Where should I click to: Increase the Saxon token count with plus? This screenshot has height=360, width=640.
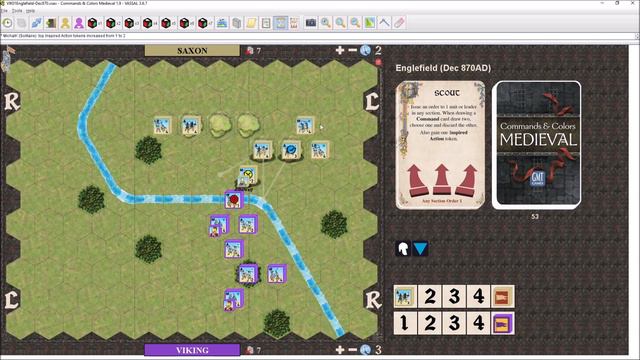click(x=340, y=50)
